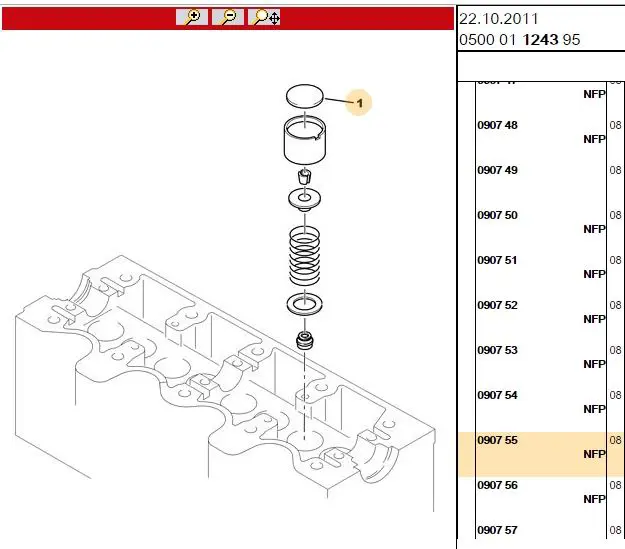Image resolution: width=625 pixels, height=549 pixels.
Task: Open part entry 0907 53
Action: pos(497,351)
